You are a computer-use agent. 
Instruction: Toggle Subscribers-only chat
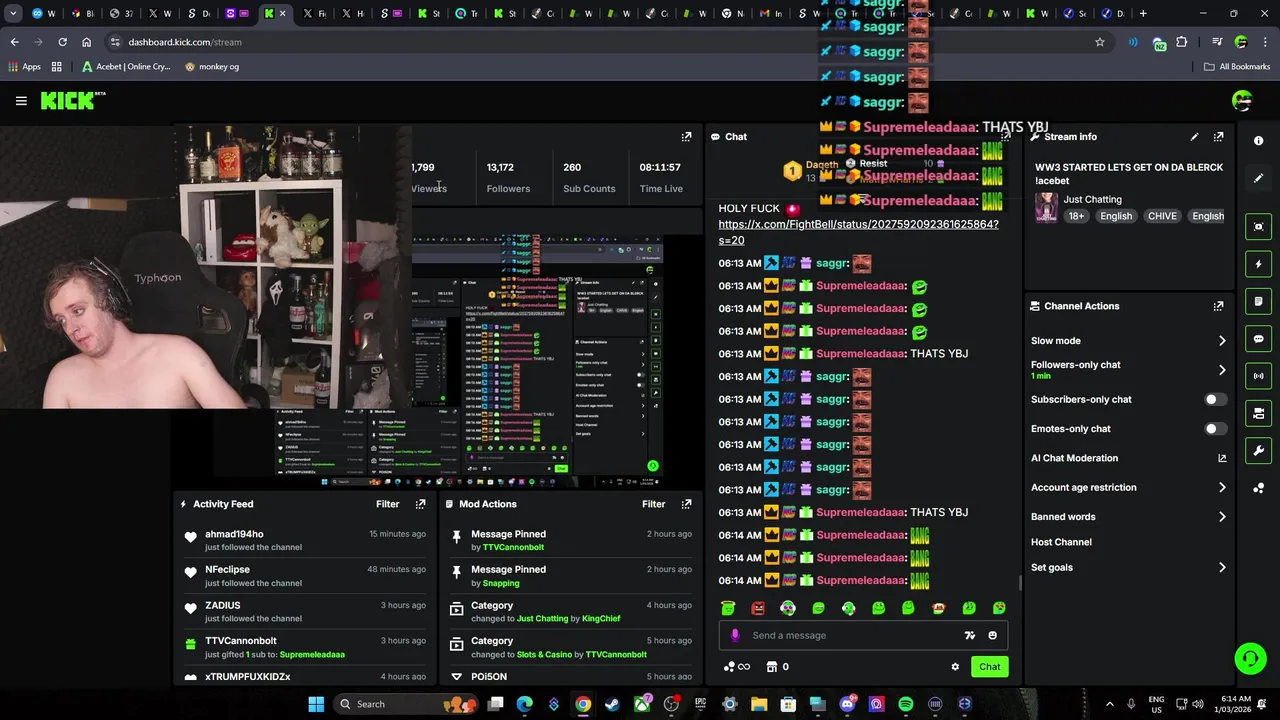pos(1215,399)
